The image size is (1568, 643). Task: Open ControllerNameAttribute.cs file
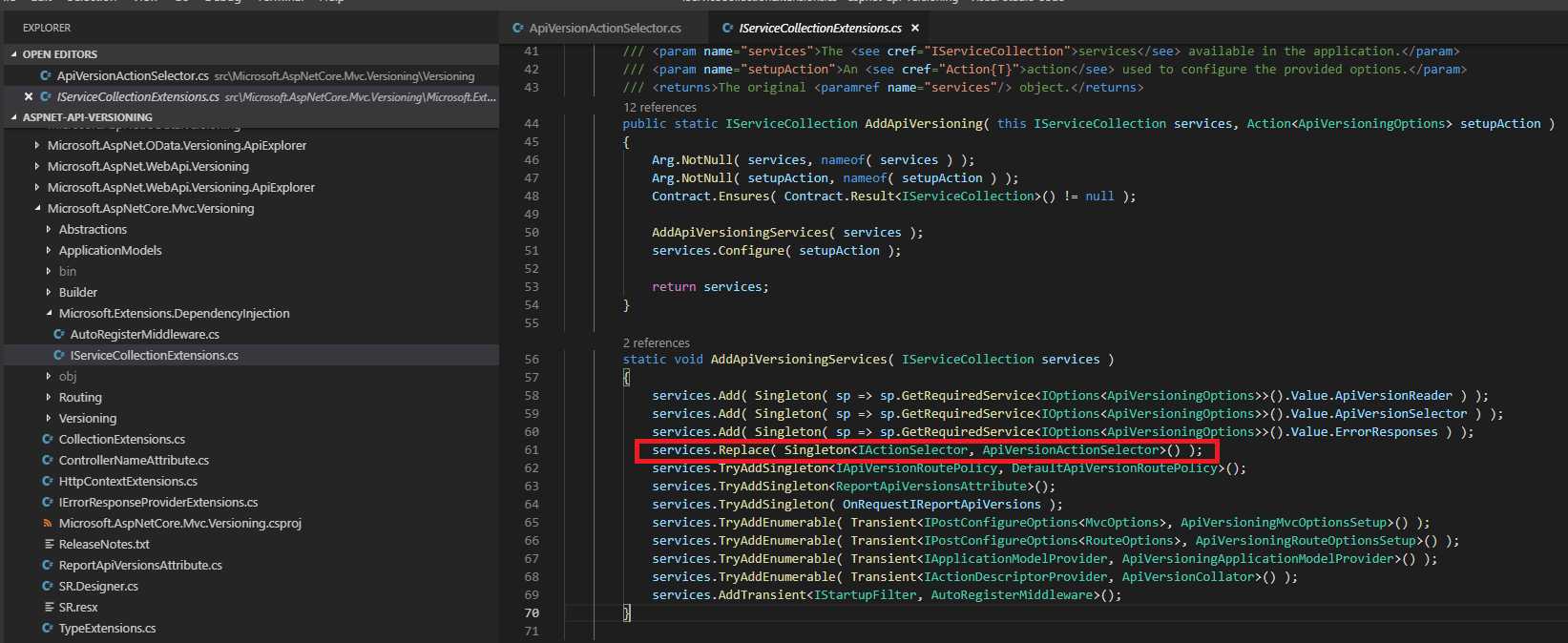[x=134, y=460]
